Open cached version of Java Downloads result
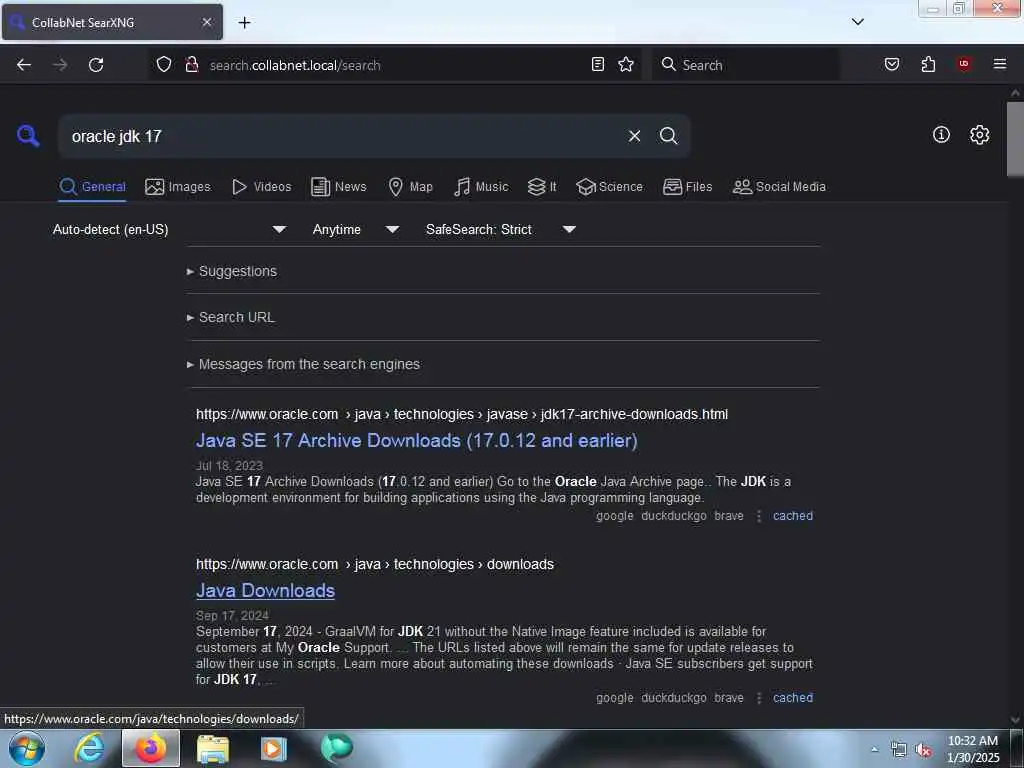 [793, 698]
